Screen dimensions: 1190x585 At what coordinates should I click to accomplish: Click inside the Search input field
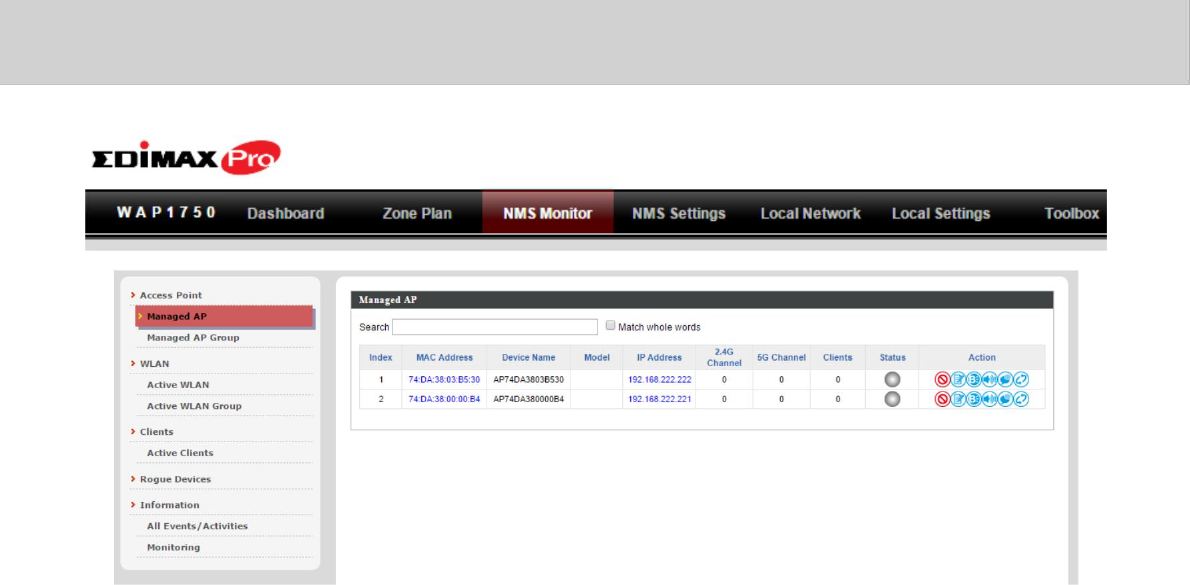[495, 327]
